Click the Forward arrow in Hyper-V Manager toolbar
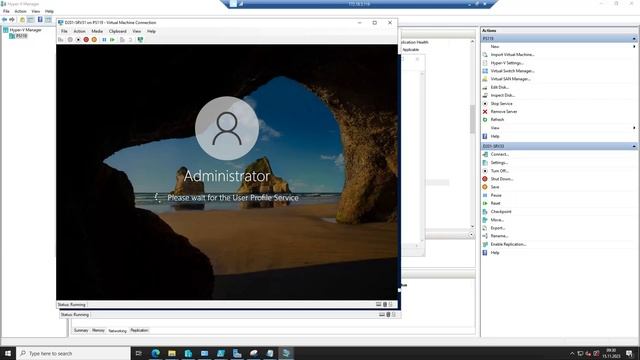 pyautogui.click(x=12, y=20)
